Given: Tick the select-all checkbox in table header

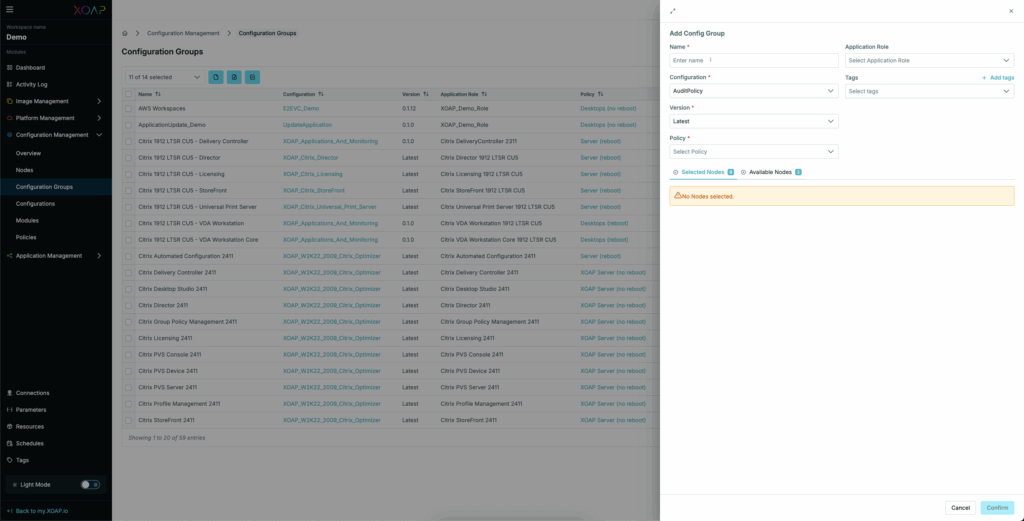Looking at the screenshot, I should point(128,94).
